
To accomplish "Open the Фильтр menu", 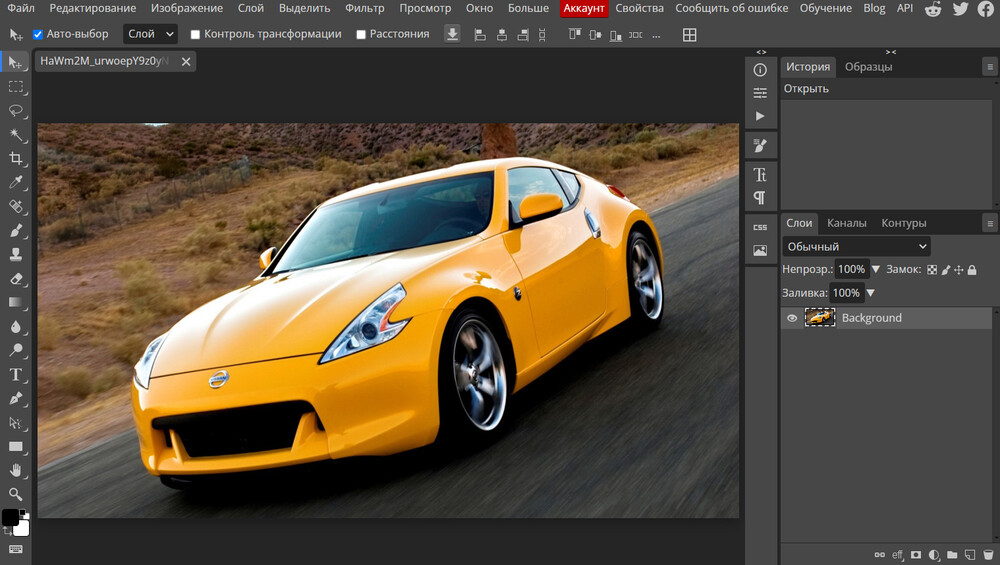I will (x=364, y=8).
